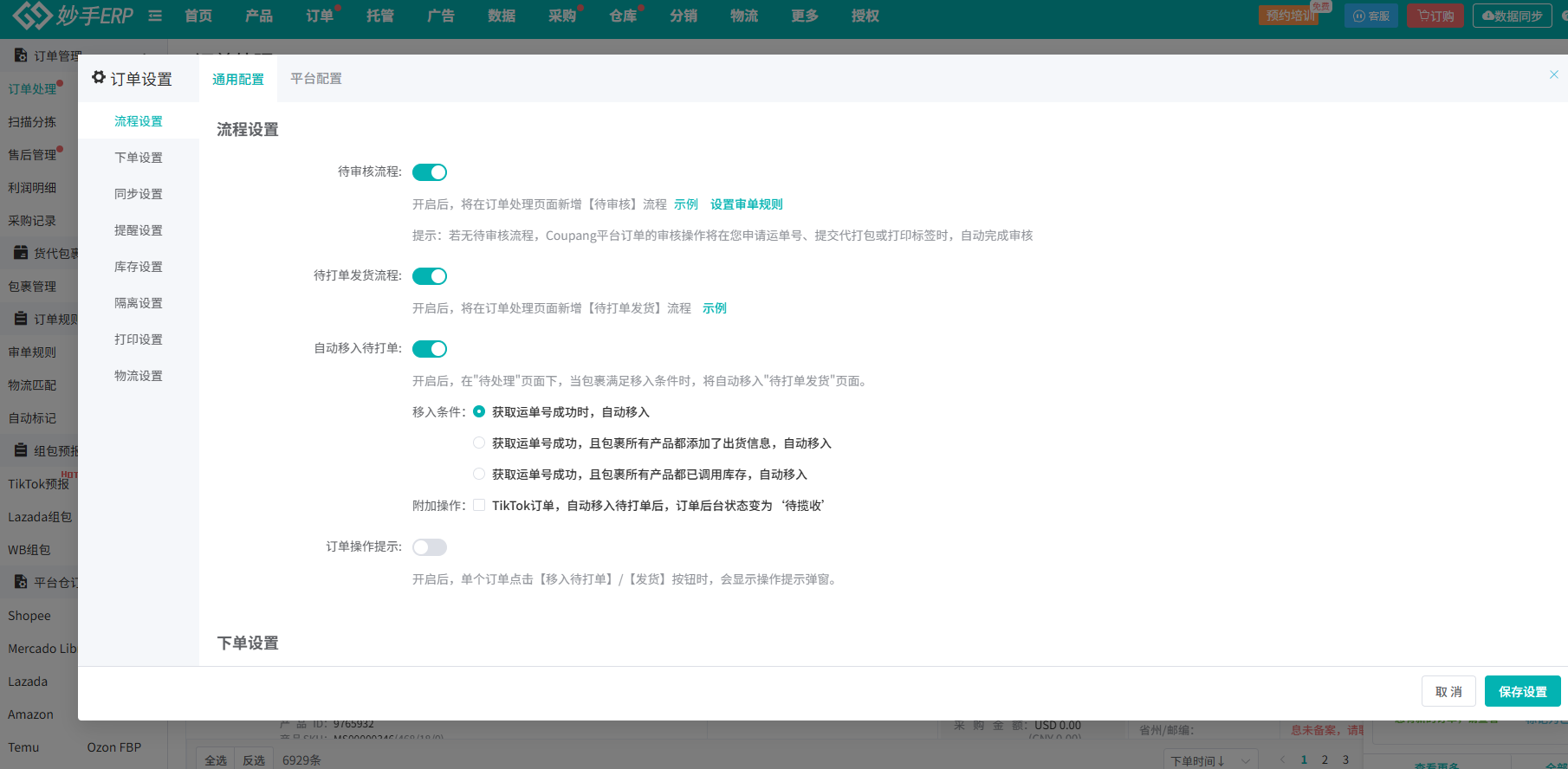
Task: Open 物流匹配 in left sidebar
Action: click(x=32, y=385)
